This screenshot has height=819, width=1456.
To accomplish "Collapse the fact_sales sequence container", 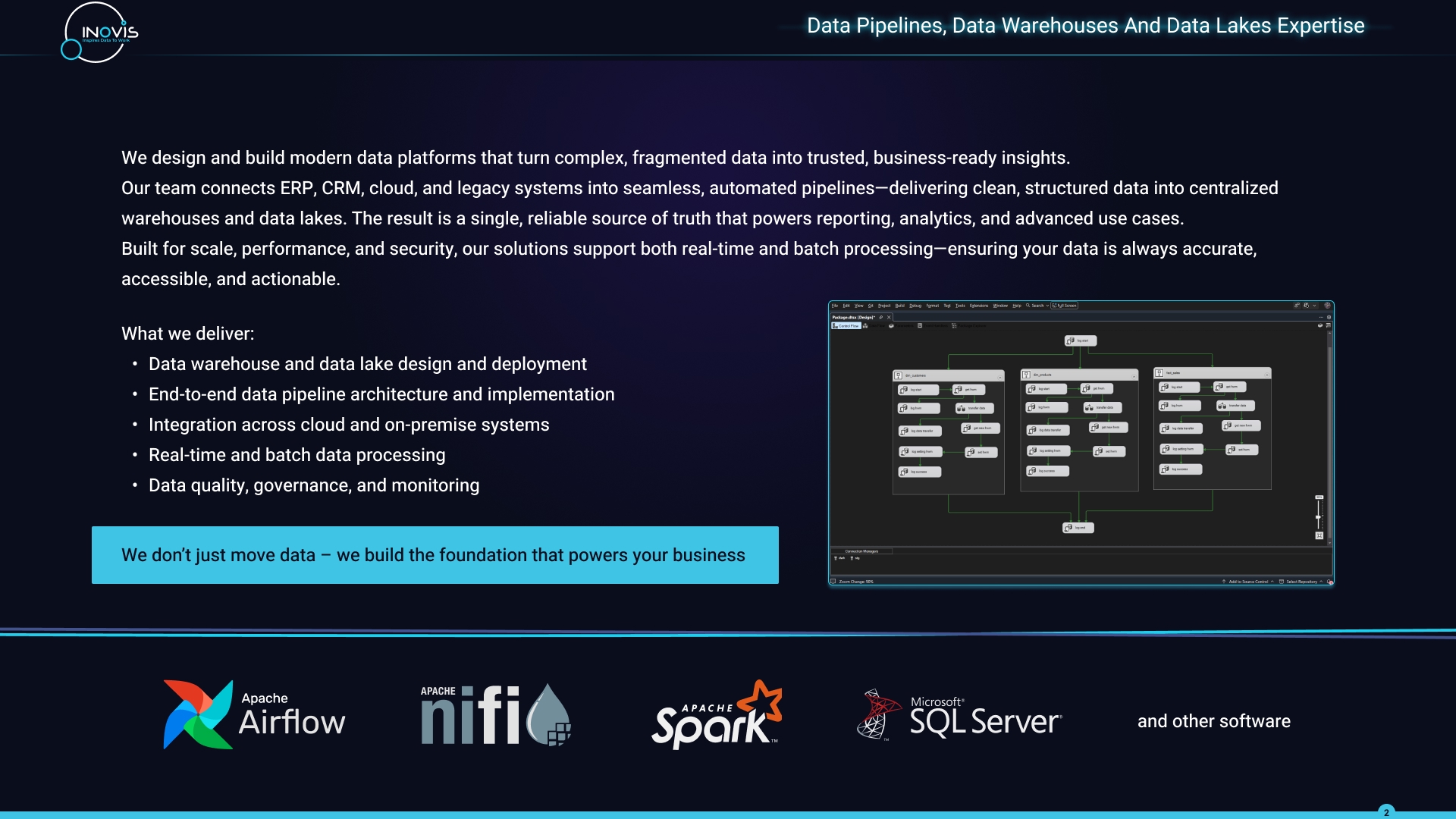I will click(1267, 375).
